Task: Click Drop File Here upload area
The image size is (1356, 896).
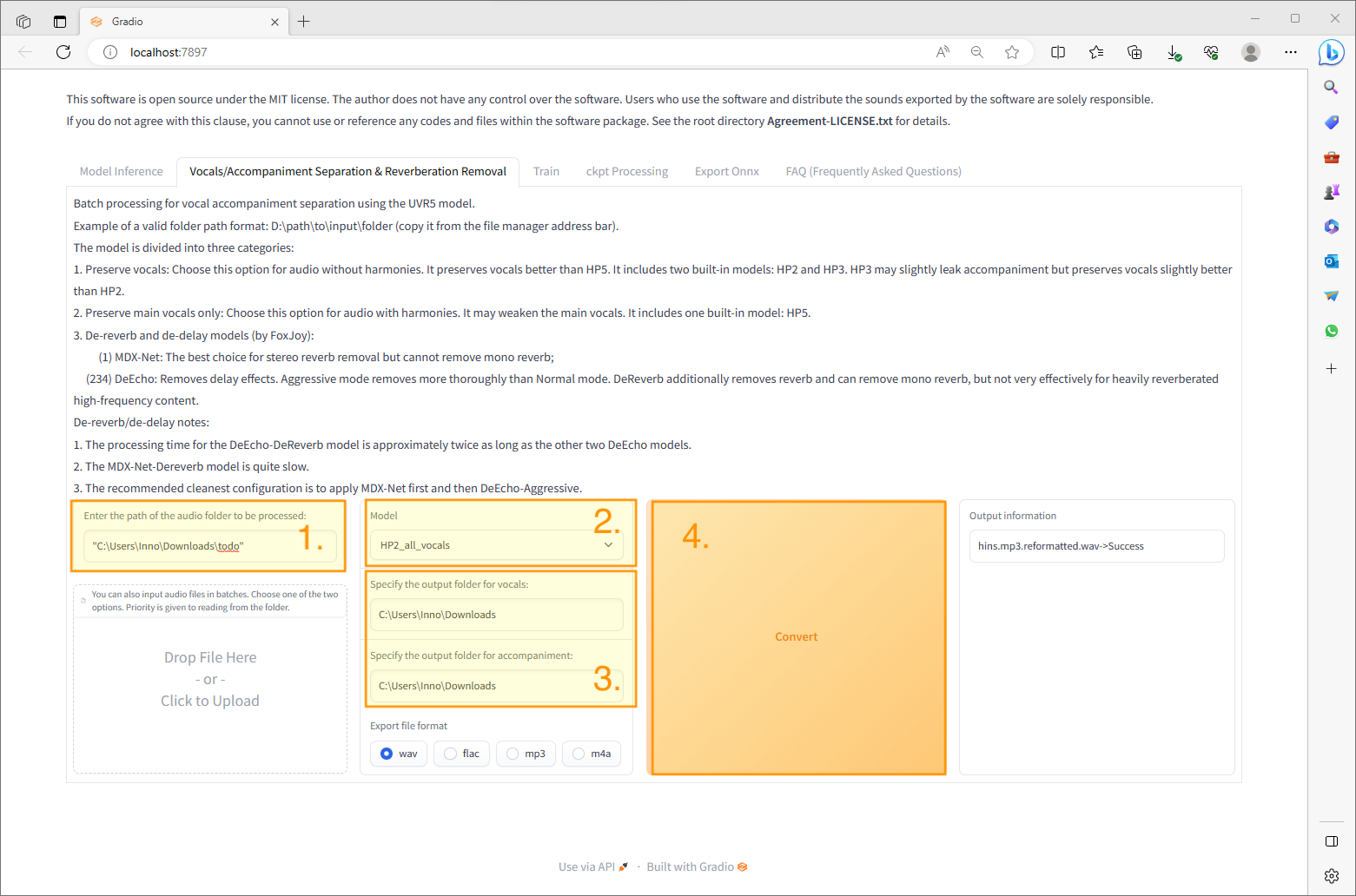Action: tap(210, 679)
